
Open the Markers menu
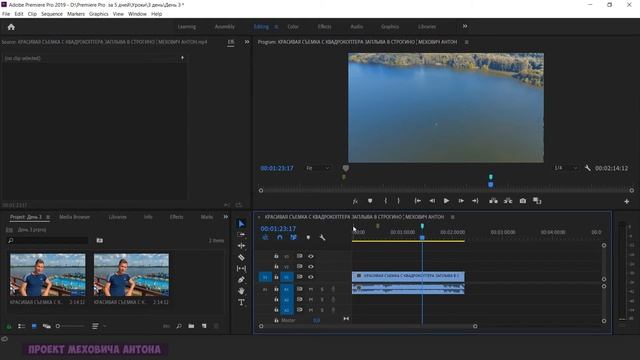(76, 14)
